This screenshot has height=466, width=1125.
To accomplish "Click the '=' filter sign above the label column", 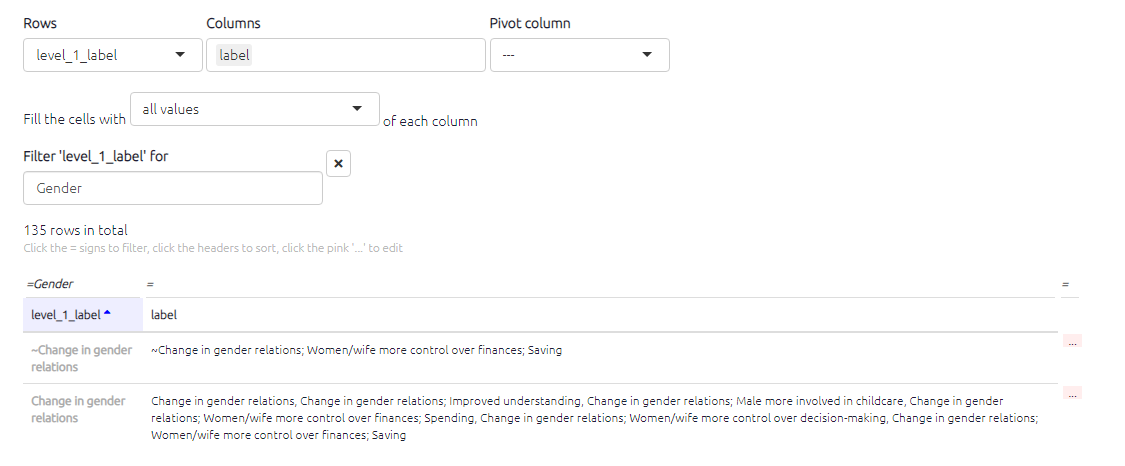I will [150, 285].
